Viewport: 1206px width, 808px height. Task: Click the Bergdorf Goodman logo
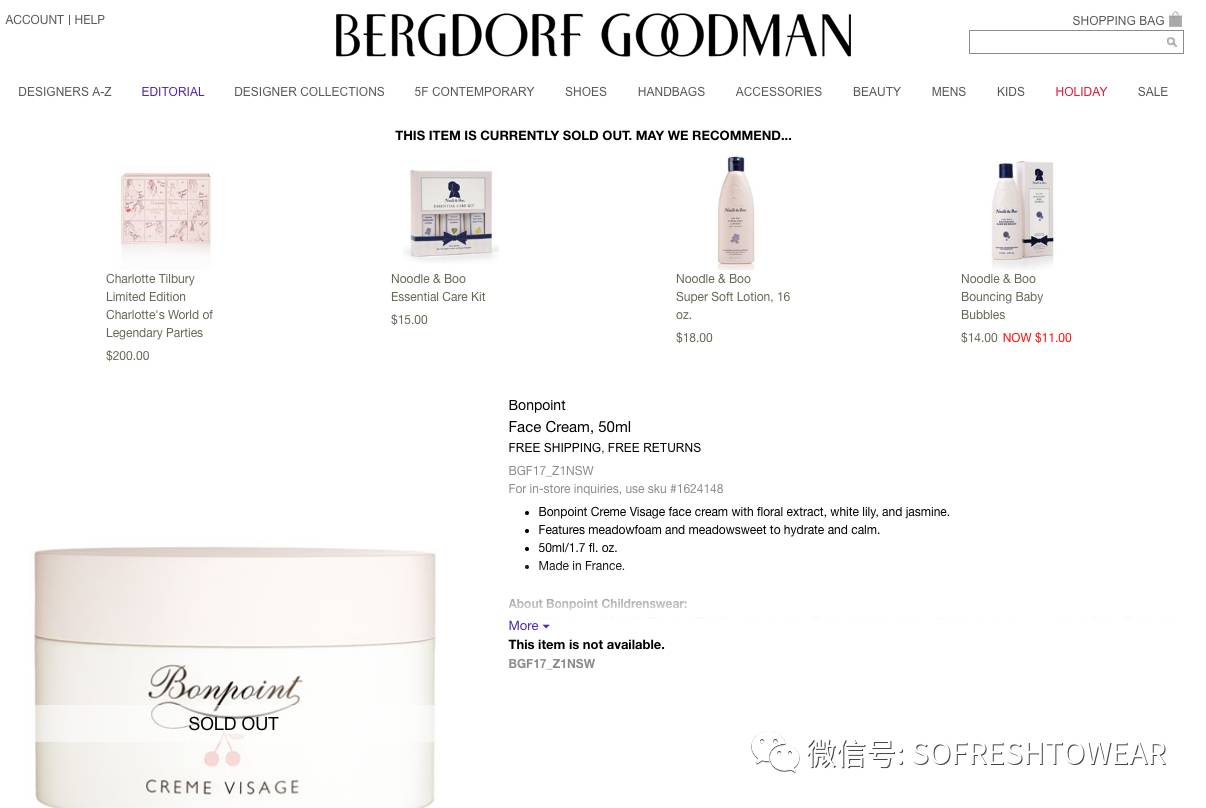593,35
